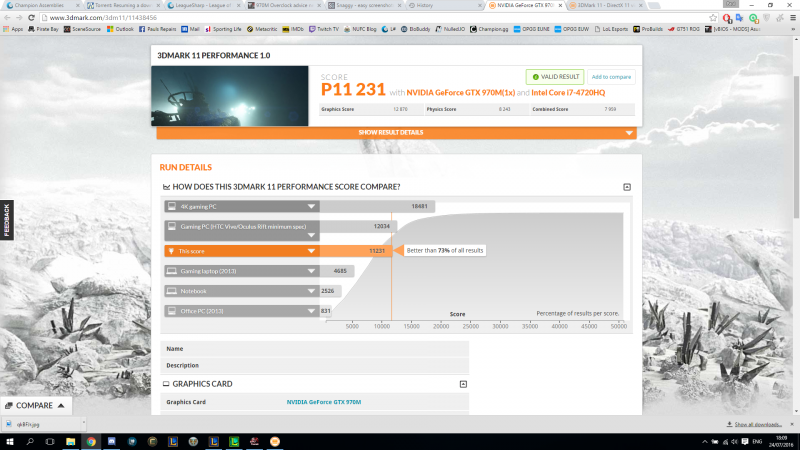Click the Valid Result badge
Screen dimensions: 800x450
tap(555, 77)
